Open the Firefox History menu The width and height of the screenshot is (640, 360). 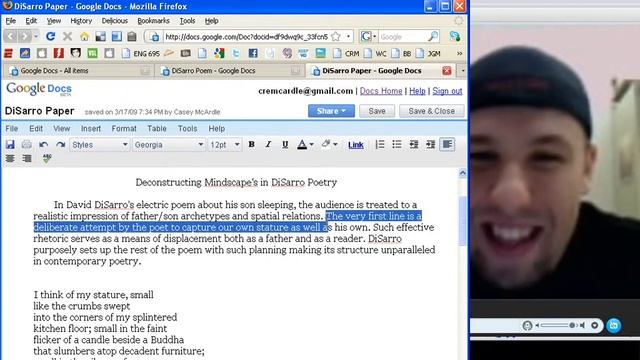[x=81, y=21]
